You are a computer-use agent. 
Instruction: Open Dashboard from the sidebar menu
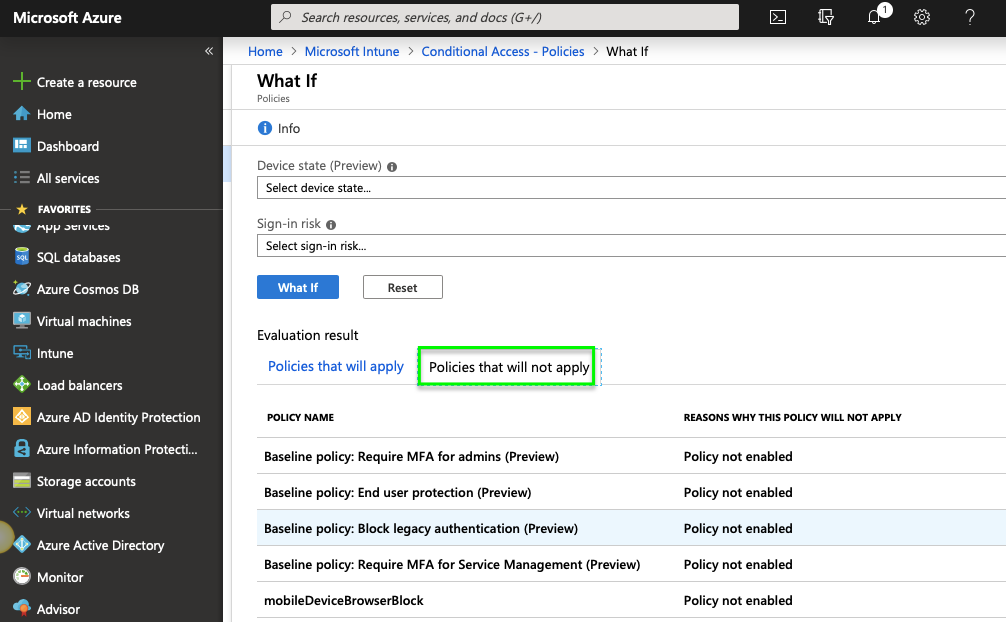[x=68, y=146]
